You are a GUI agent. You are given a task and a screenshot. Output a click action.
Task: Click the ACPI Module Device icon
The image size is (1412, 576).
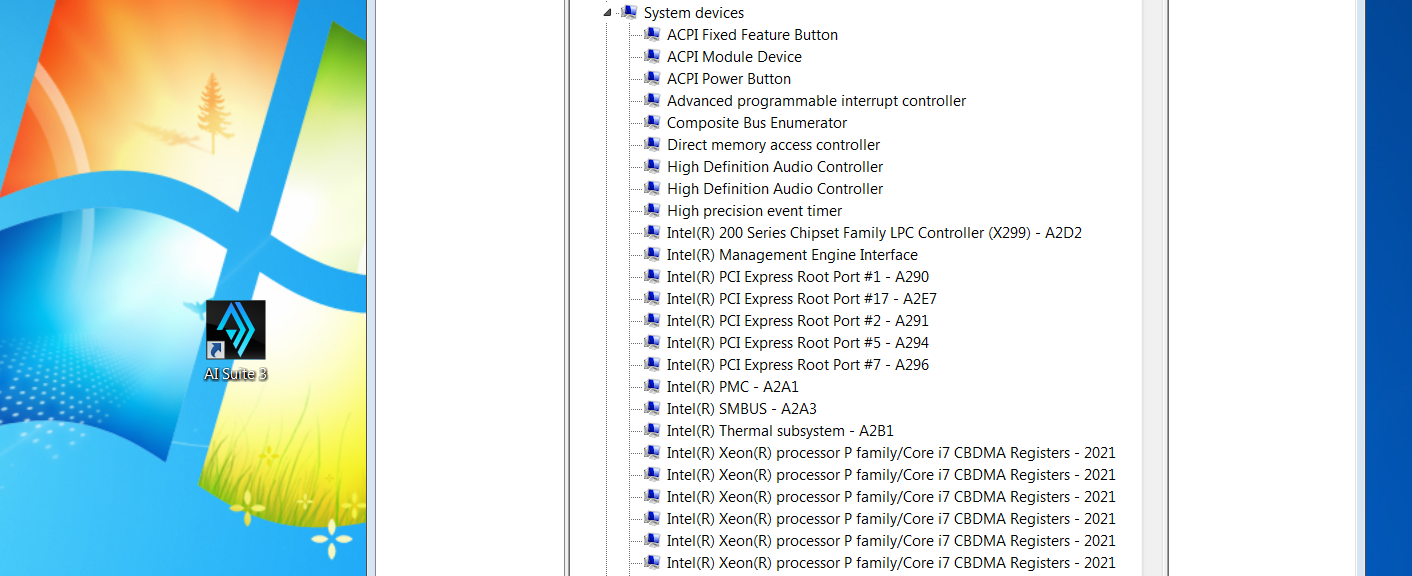(x=652, y=57)
